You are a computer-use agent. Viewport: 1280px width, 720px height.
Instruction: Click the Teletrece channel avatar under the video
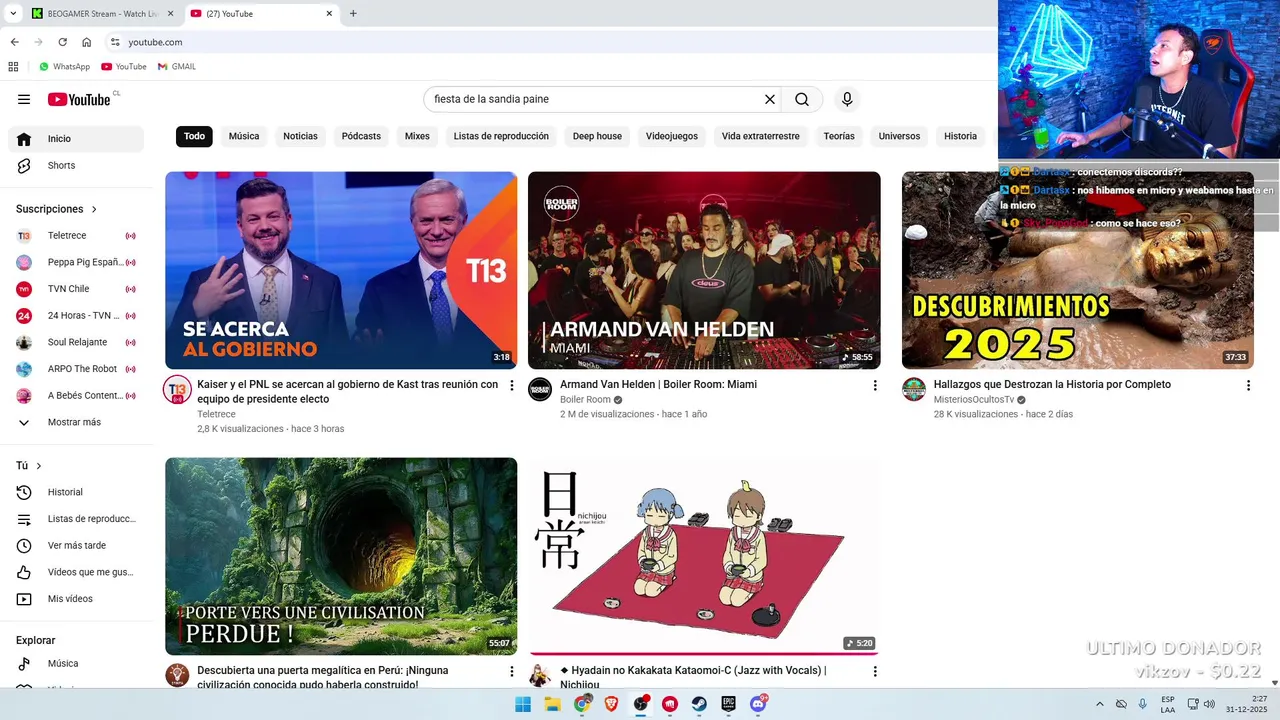tap(177, 390)
